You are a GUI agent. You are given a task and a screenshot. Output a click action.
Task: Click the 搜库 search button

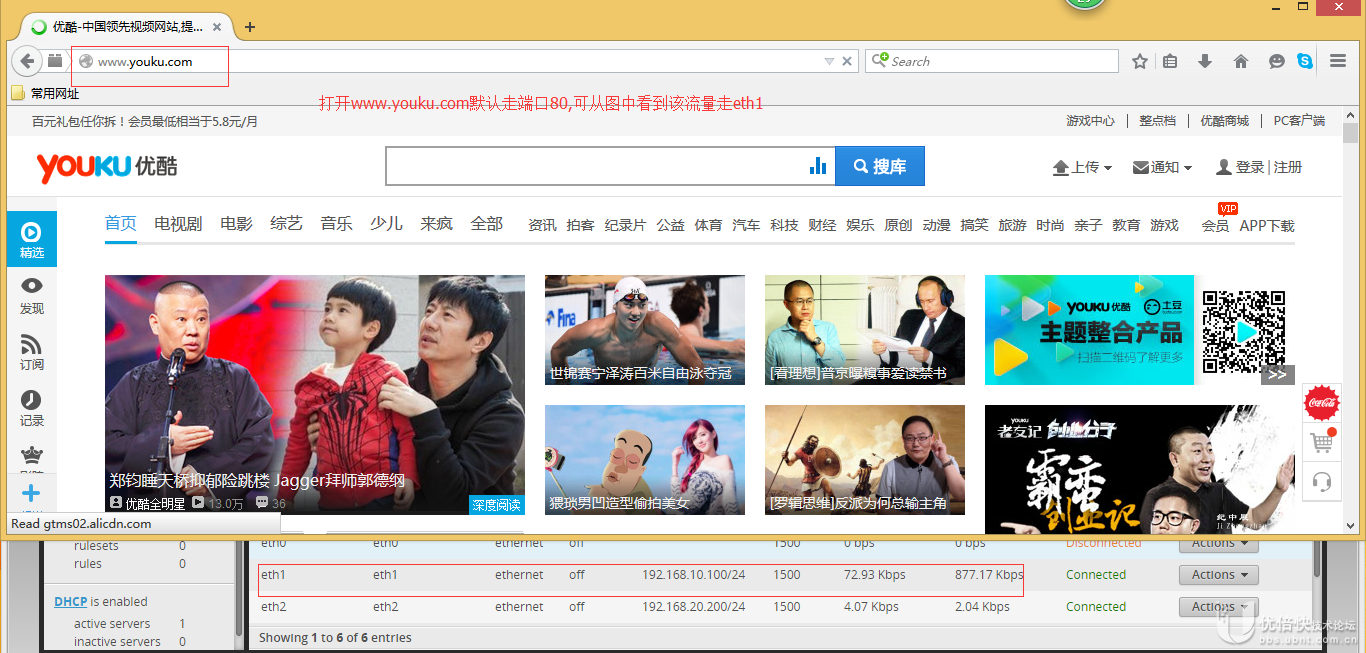[880, 166]
